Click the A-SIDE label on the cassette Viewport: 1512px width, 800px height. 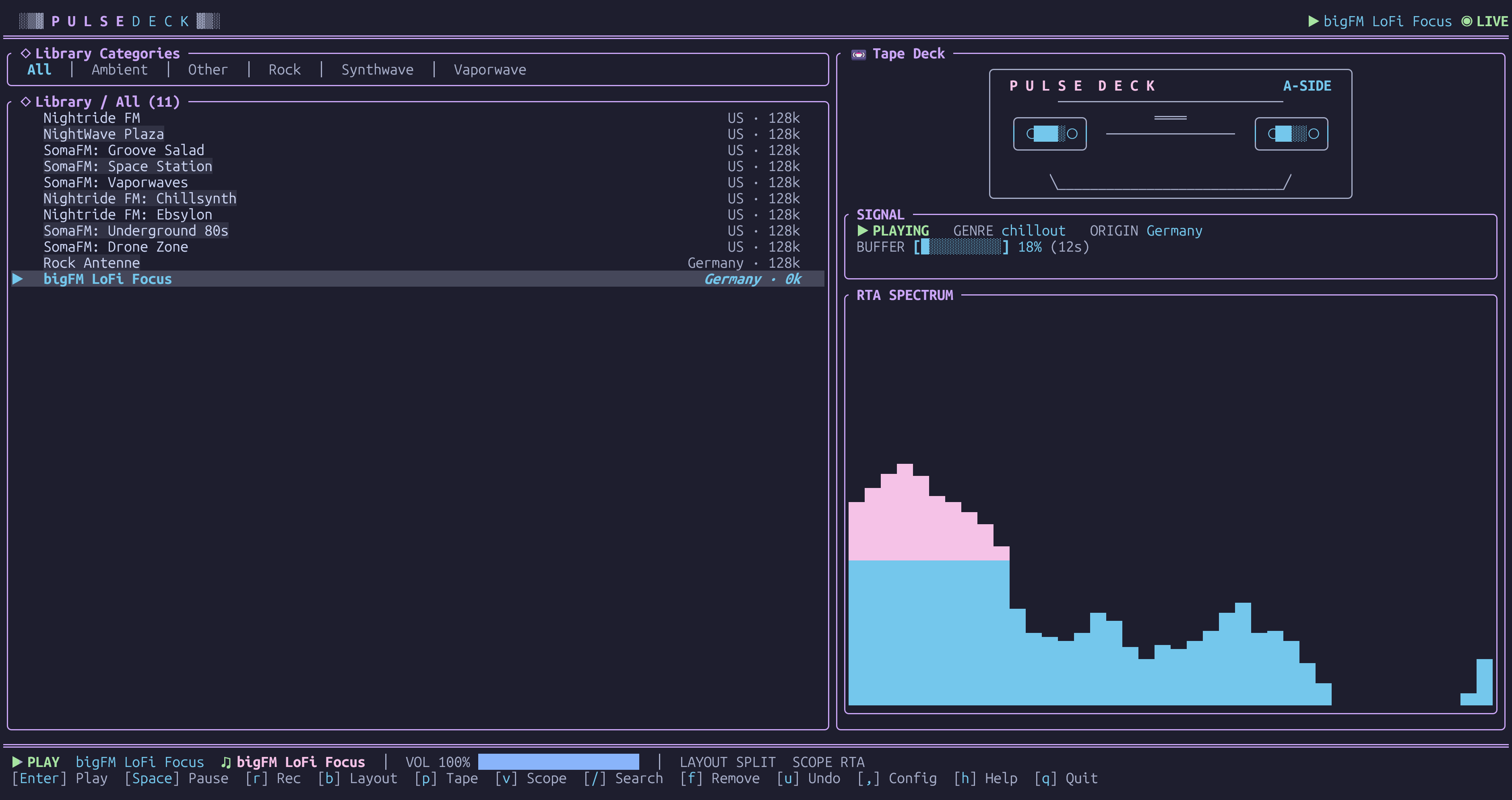coord(1307,86)
